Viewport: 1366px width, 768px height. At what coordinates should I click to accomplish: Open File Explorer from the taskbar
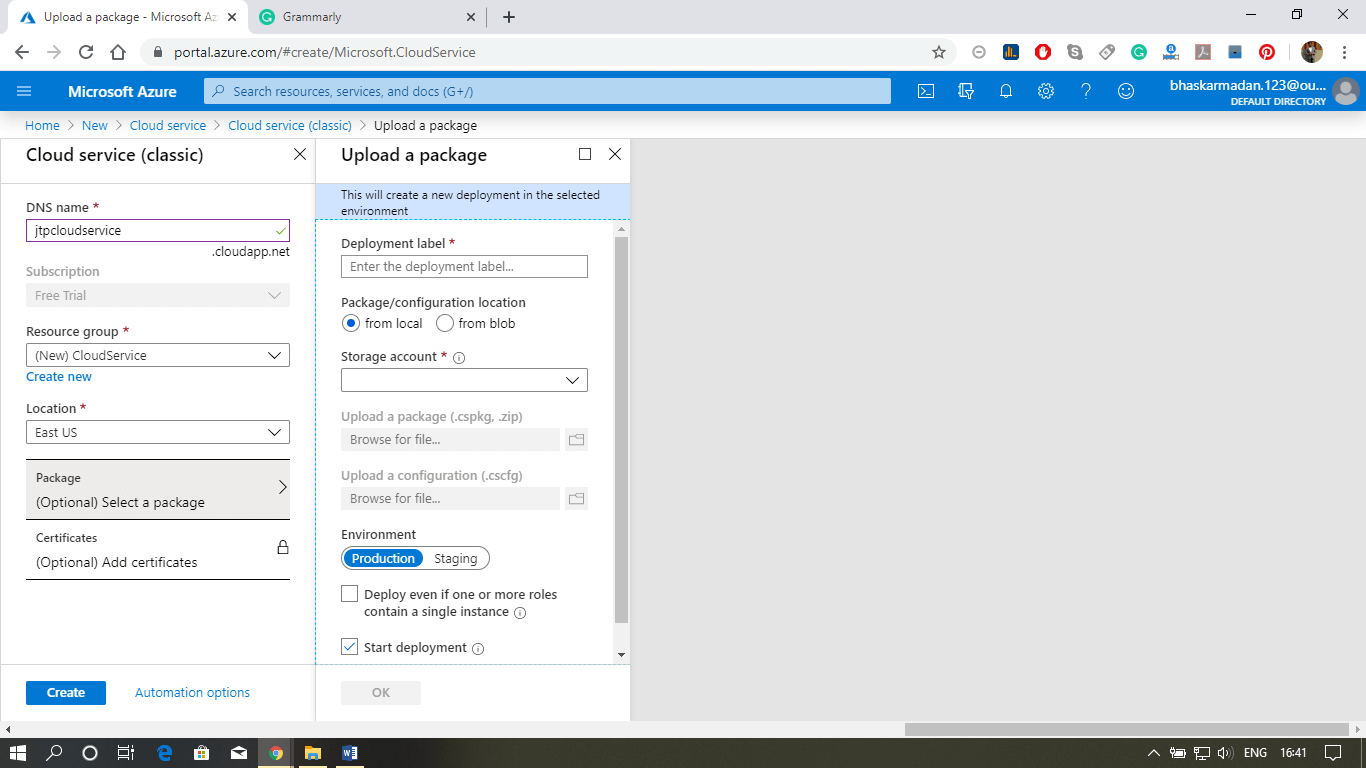pyautogui.click(x=312, y=753)
